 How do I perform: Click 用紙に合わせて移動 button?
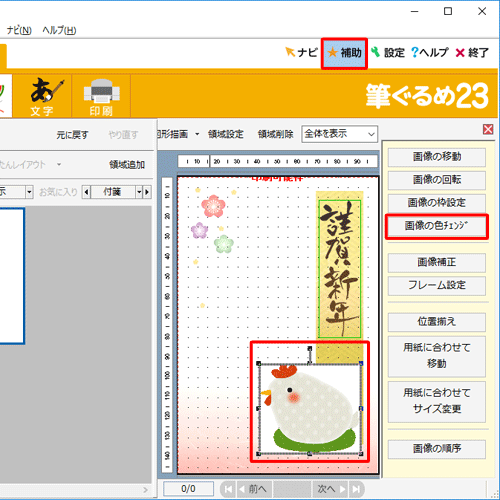click(x=437, y=356)
